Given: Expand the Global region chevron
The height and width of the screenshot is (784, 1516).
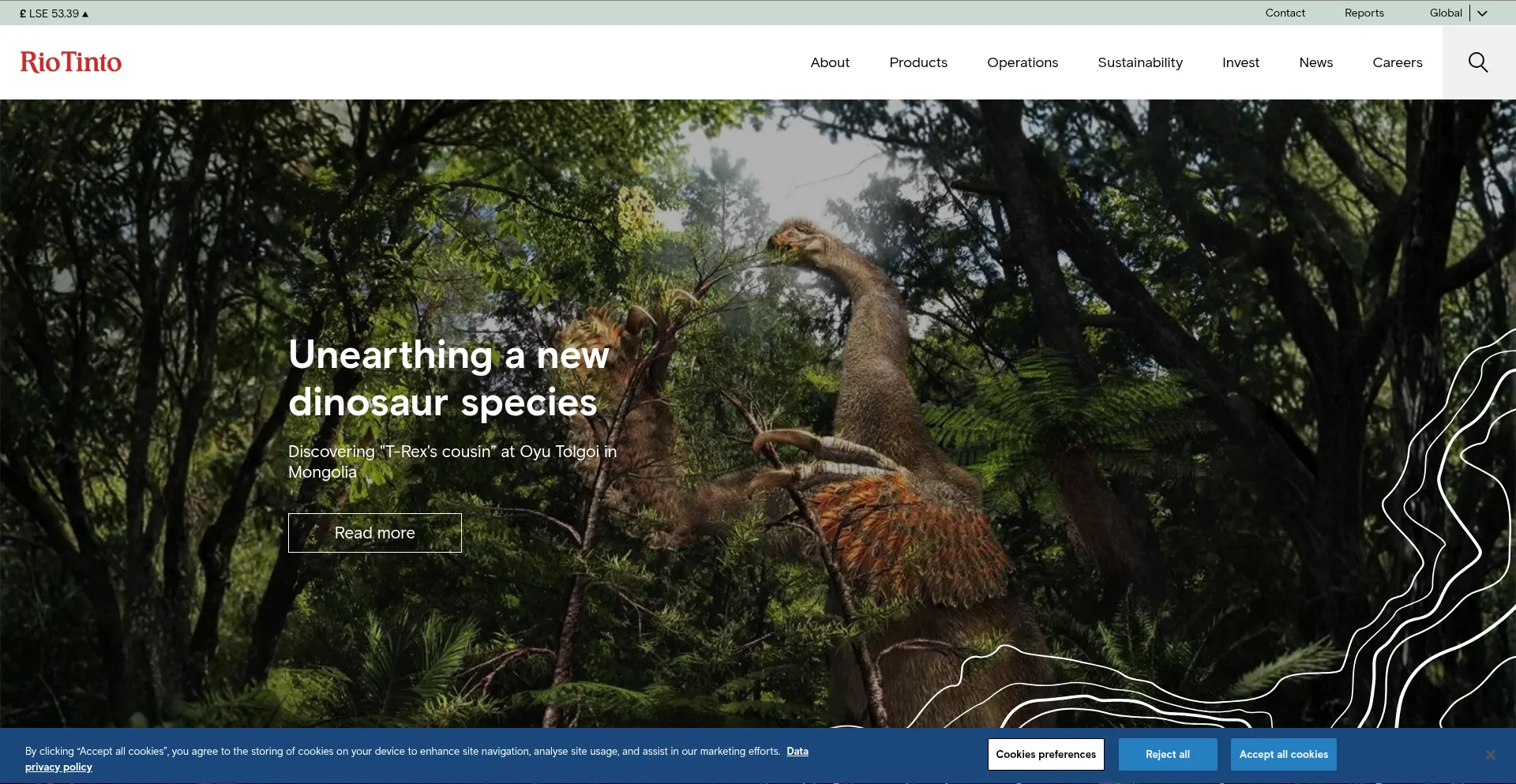Looking at the screenshot, I should 1482,13.
